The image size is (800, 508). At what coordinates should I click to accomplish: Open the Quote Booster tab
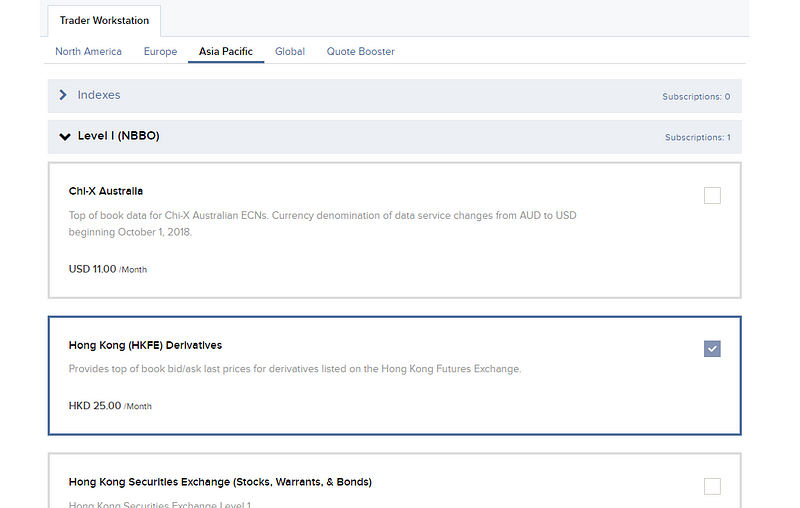click(x=361, y=52)
